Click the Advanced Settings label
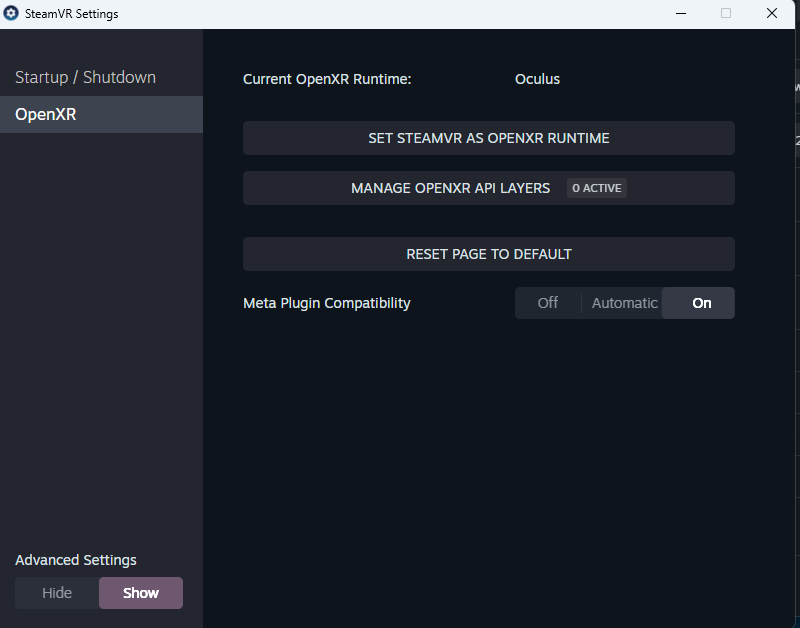Viewport: 800px width, 628px height. (76, 560)
